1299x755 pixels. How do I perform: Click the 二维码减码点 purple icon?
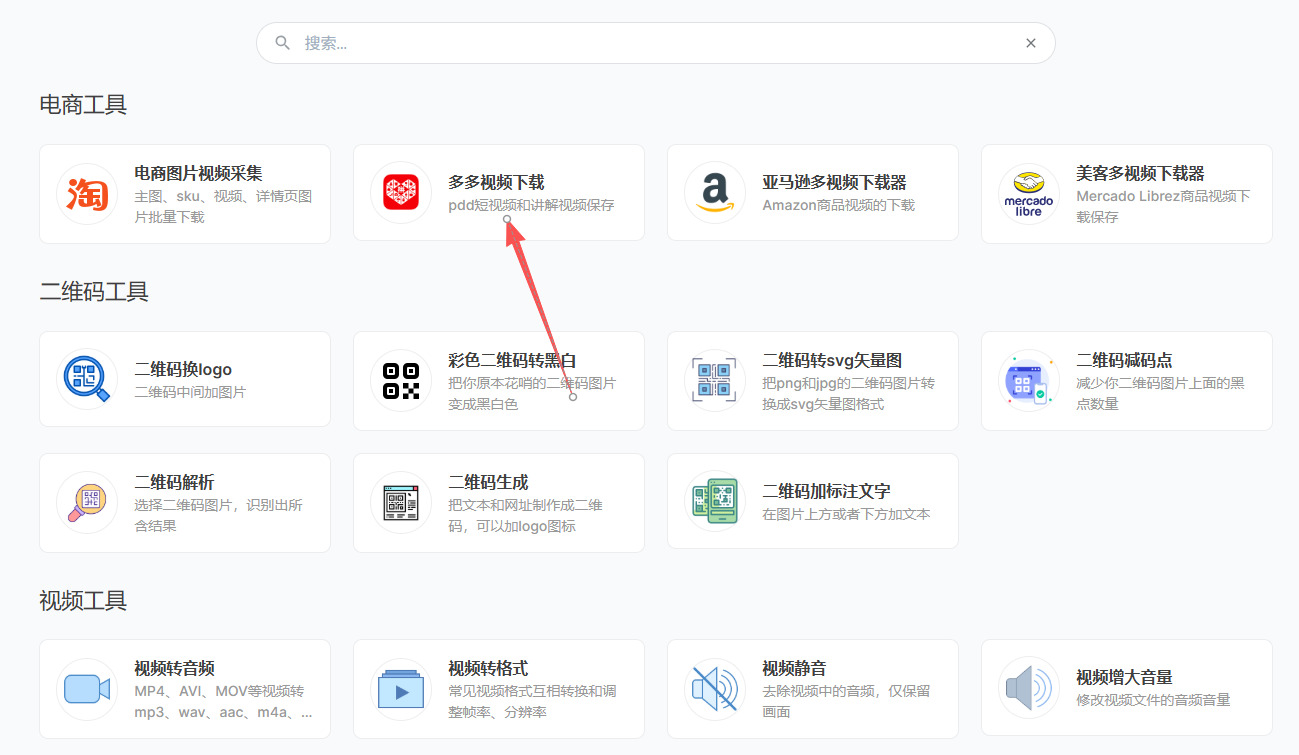click(1029, 380)
